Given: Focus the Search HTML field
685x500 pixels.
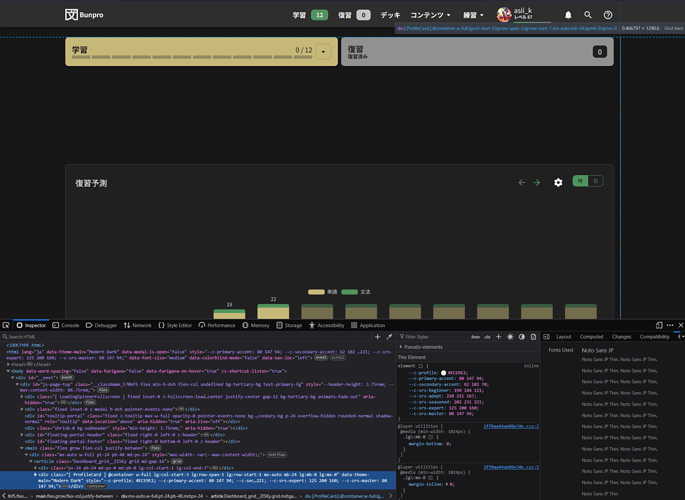Looking at the screenshot, I should point(186,337).
